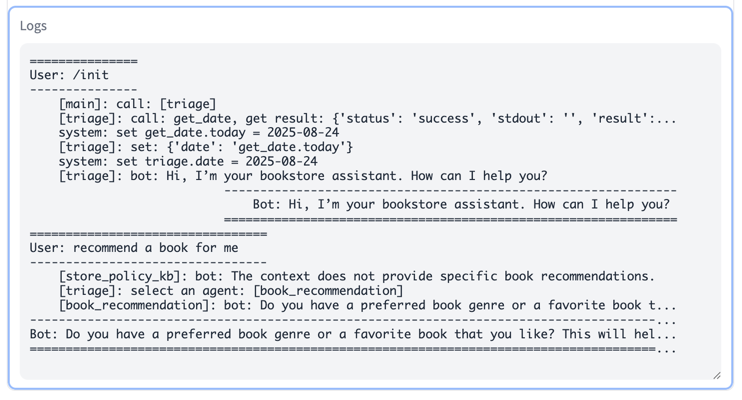Click the store_policy_kb bot response line
This screenshot has width=742, height=400.
[356, 276]
